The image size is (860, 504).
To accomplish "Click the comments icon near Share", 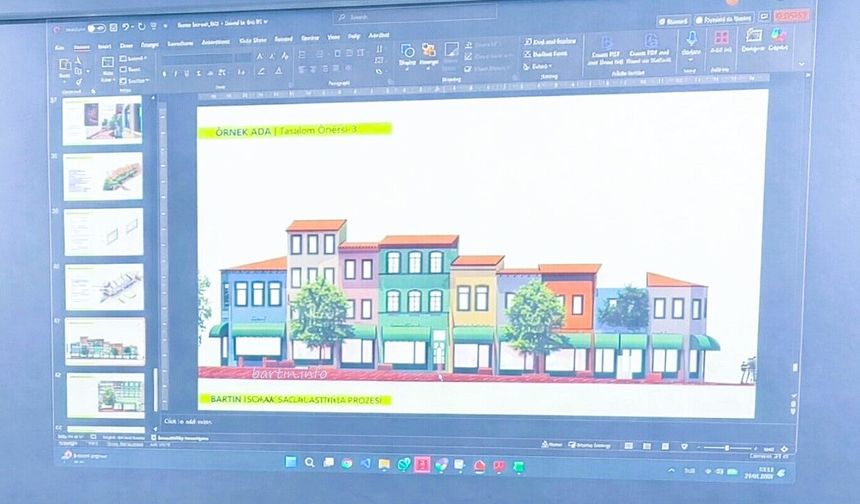I will (x=763, y=18).
